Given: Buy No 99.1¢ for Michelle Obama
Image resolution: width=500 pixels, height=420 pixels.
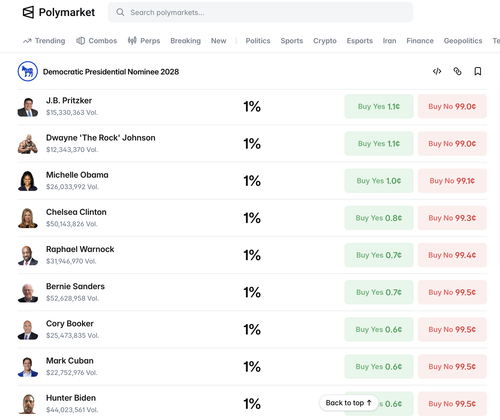Looking at the screenshot, I should (452, 181).
